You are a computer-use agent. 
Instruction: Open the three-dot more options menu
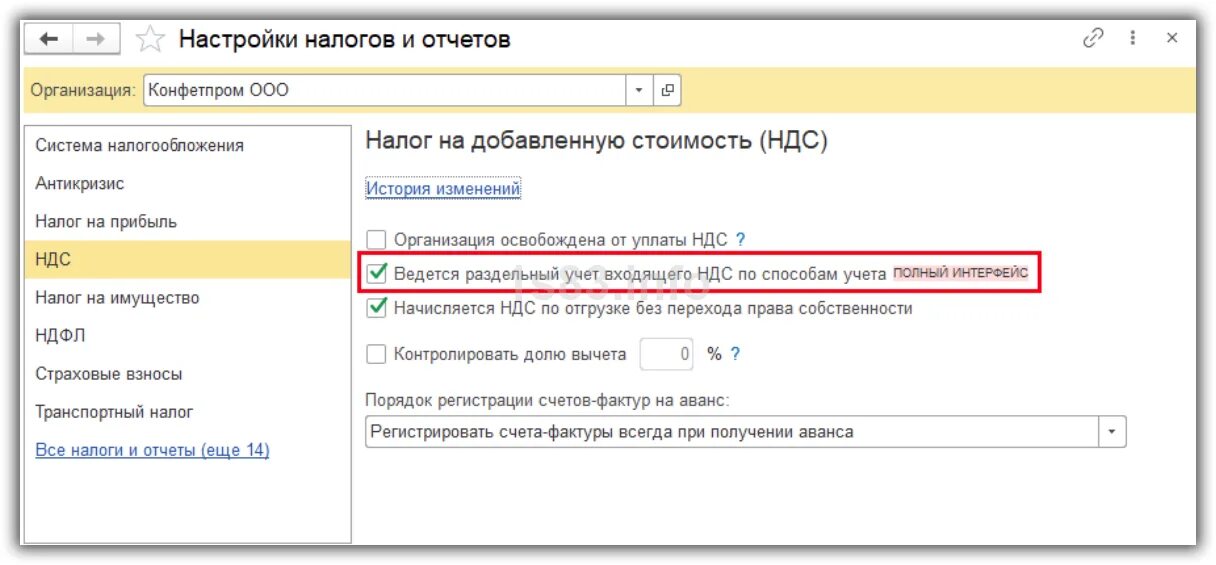1133,38
